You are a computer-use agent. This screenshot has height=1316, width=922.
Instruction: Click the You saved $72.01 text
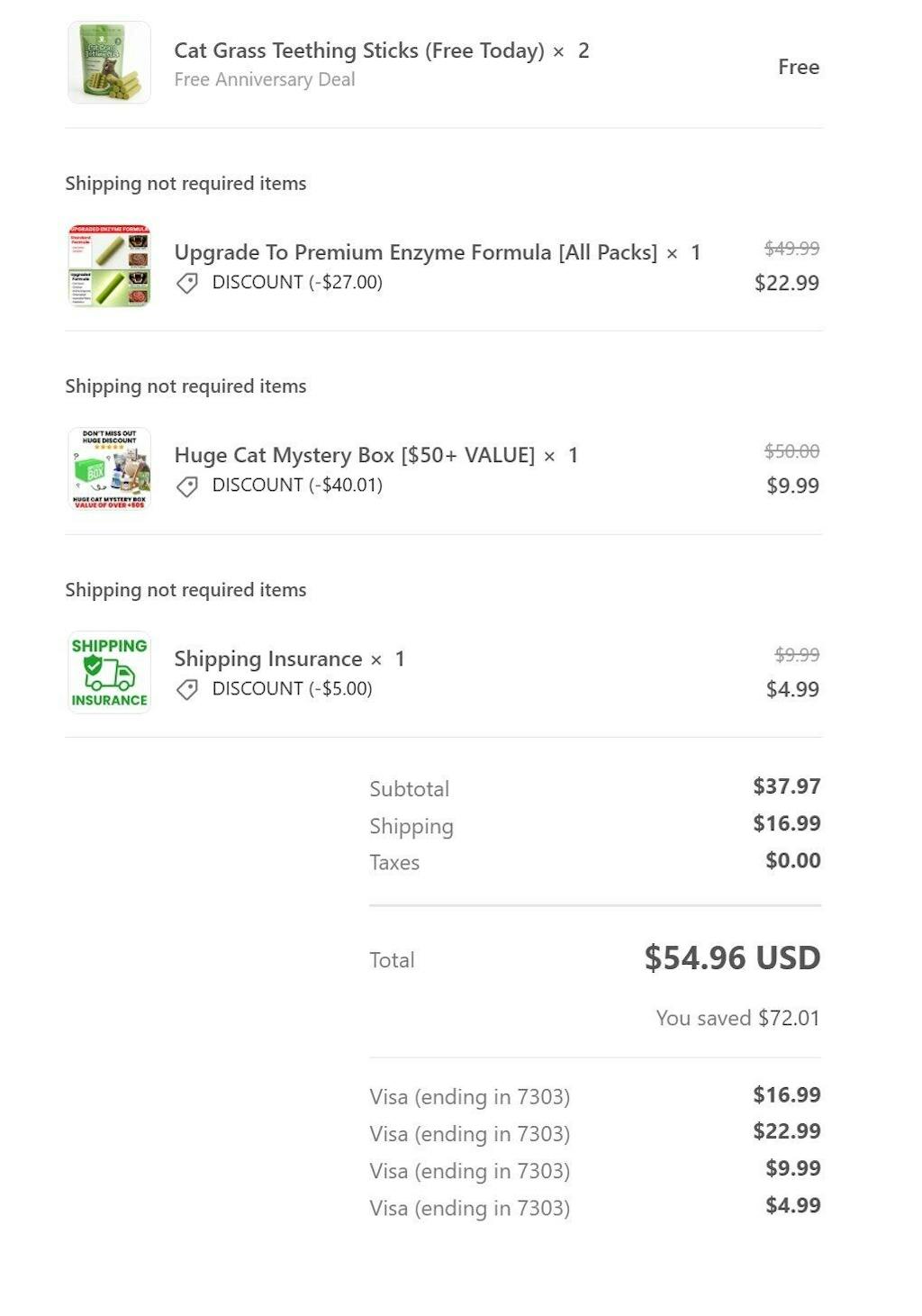click(737, 1018)
